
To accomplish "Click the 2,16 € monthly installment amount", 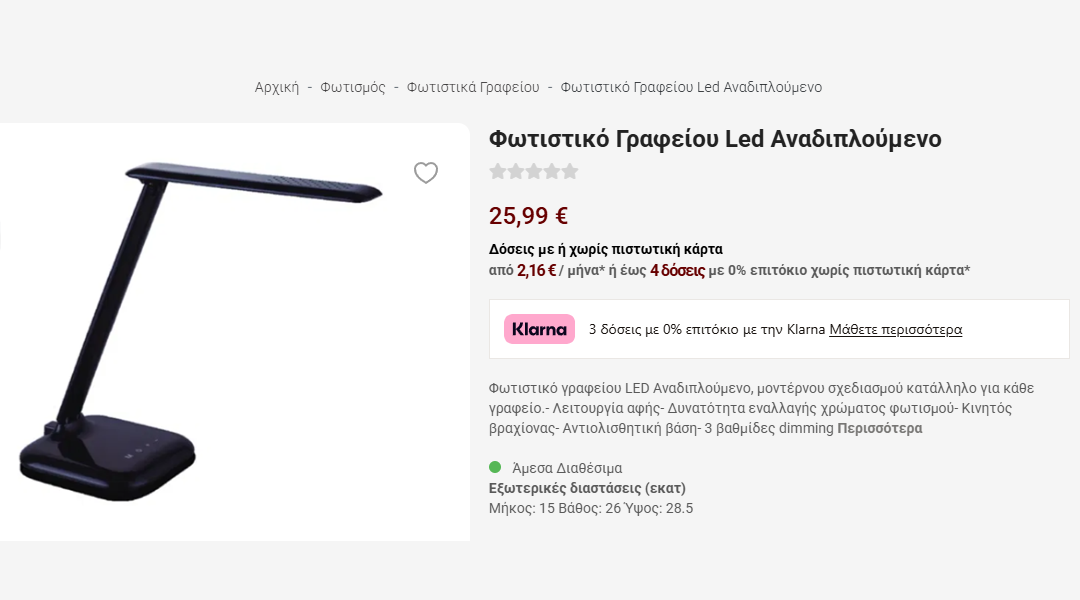I will click(536, 270).
